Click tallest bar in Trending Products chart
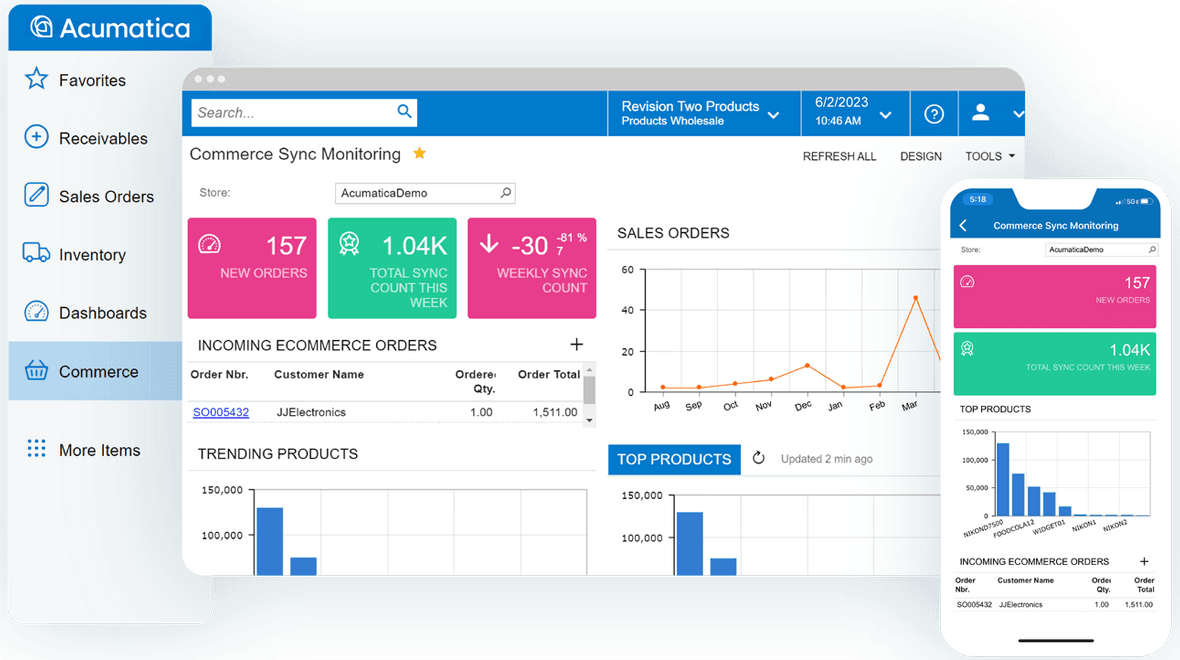The height and width of the screenshot is (660, 1180). 269,541
